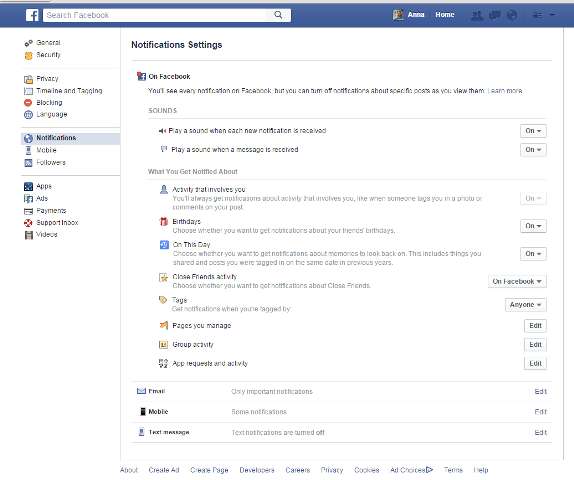Image resolution: width=574 pixels, height=480 pixels.
Task: Open the notification sound On dropdown
Action: tap(533, 131)
